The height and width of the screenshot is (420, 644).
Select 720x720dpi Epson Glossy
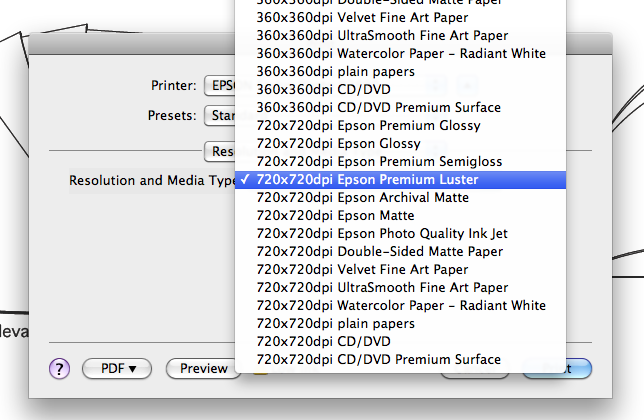[x=400, y=144]
